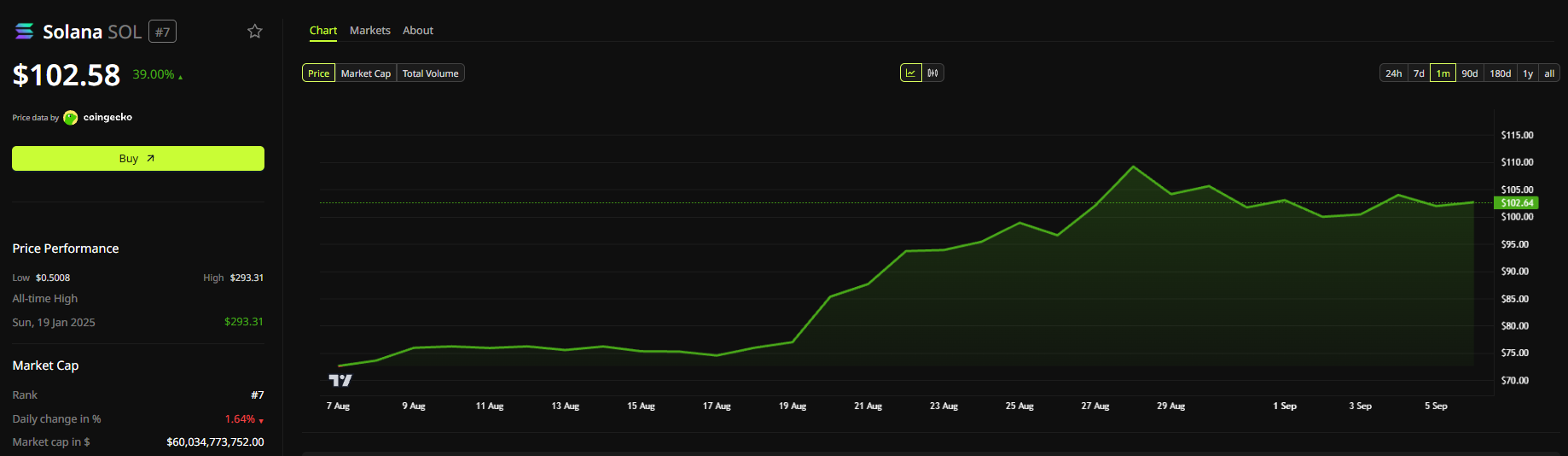Screen dimensions: 1568x456
Task: Click the 7 Aug label on x-axis
Action: tap(339, 406)
